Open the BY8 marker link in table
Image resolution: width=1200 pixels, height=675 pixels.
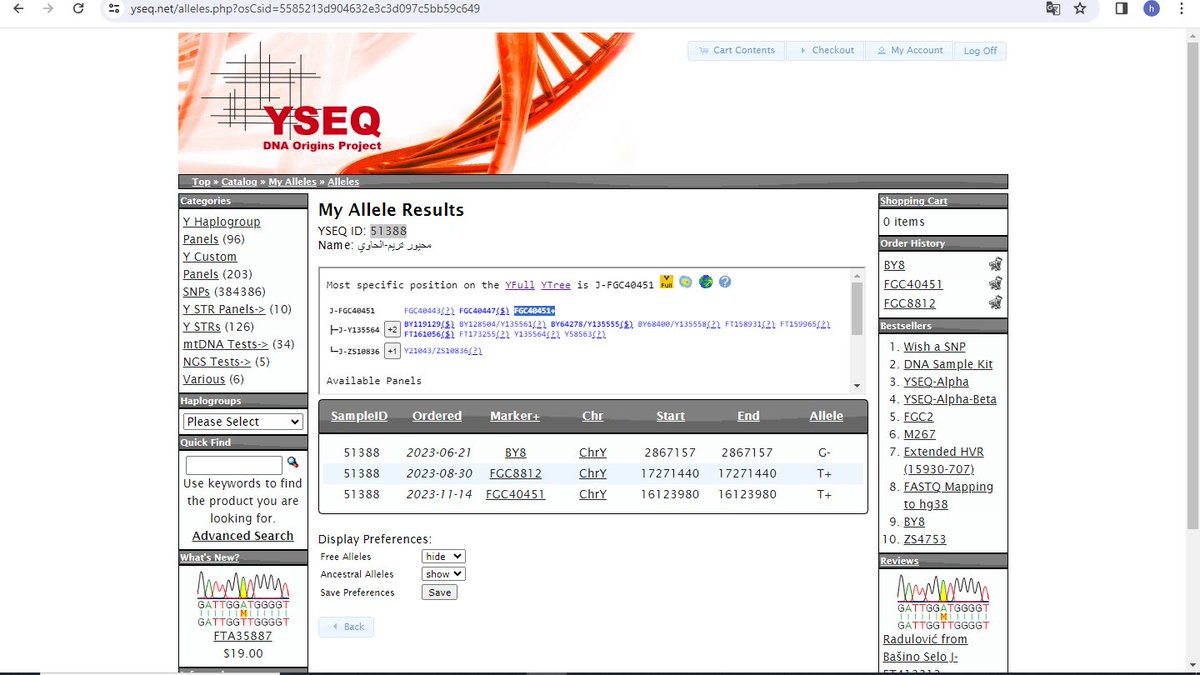[x=515, y=453]
